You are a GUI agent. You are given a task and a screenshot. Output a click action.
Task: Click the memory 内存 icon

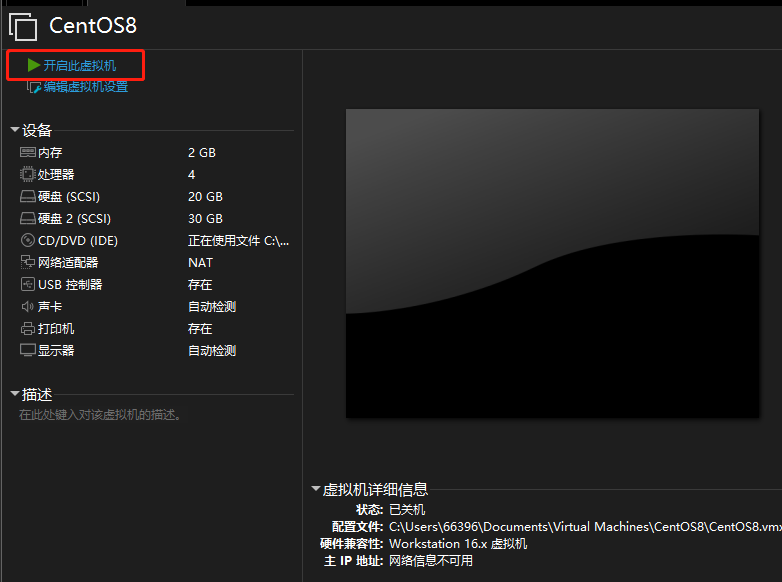[x=27, y=152]
